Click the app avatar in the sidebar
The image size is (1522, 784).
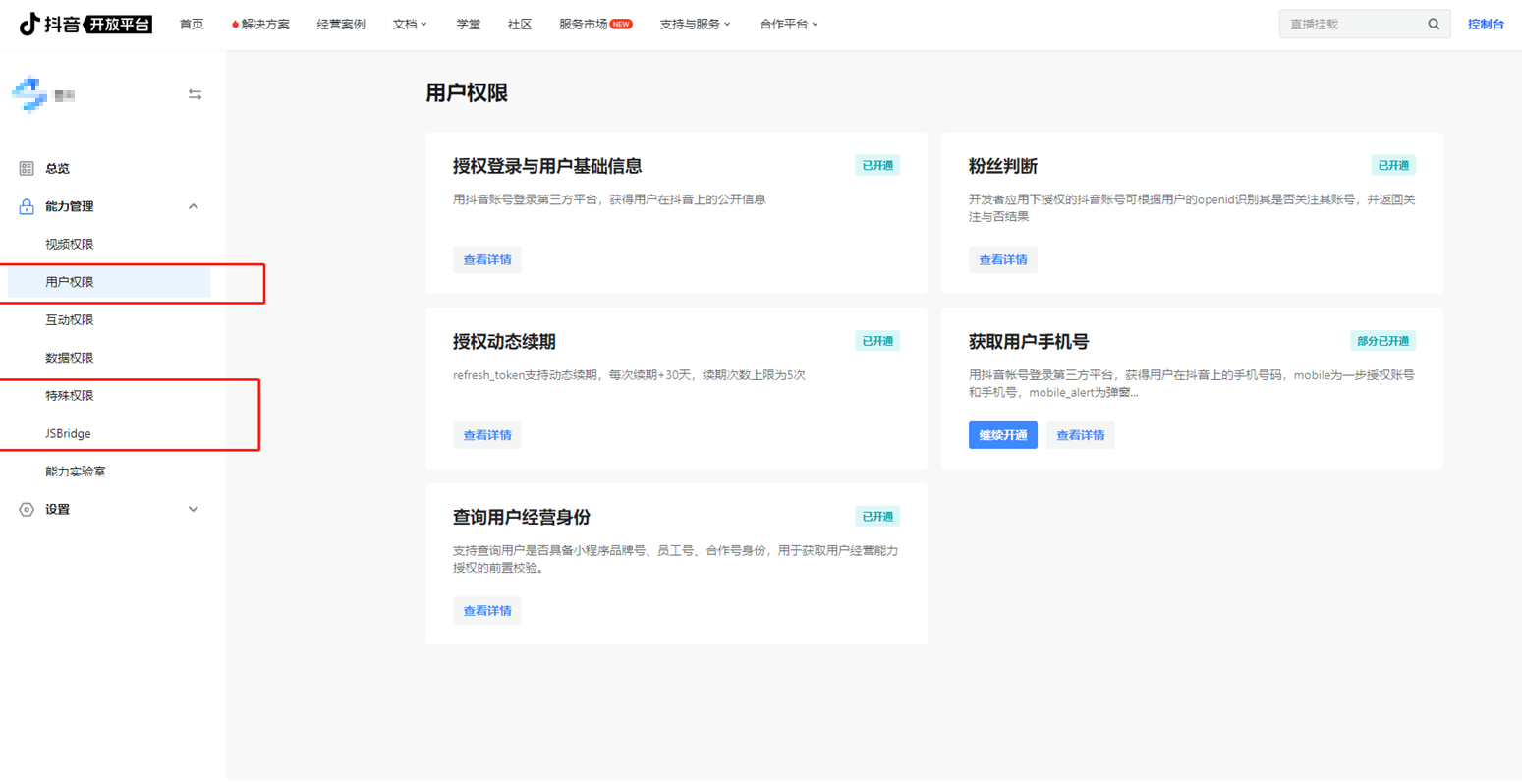(29, 94)
